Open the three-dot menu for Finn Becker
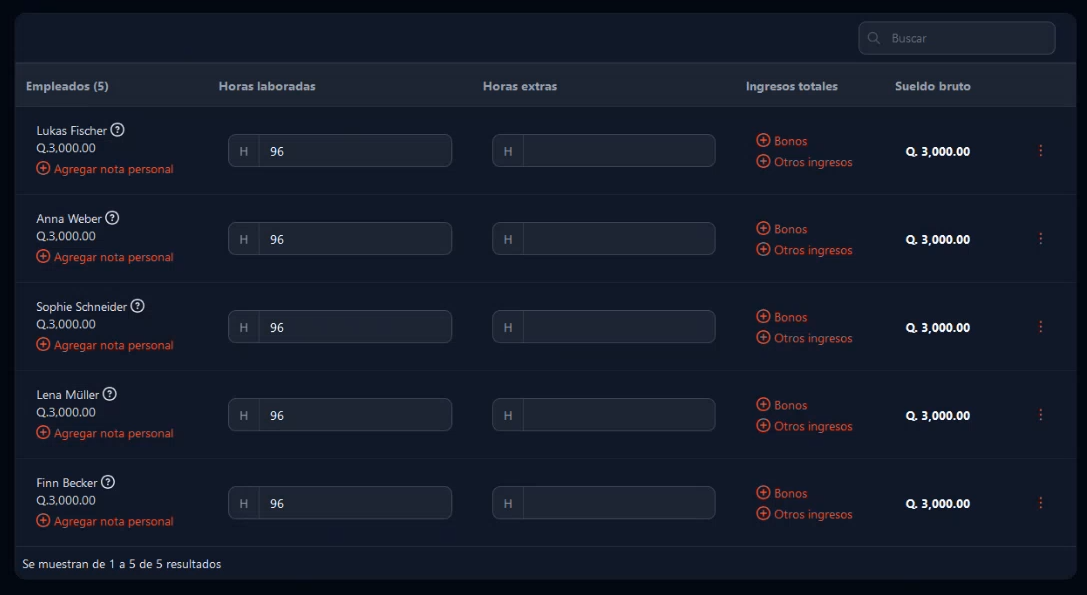The image size is (1087, 595). tap(1040, 503)
